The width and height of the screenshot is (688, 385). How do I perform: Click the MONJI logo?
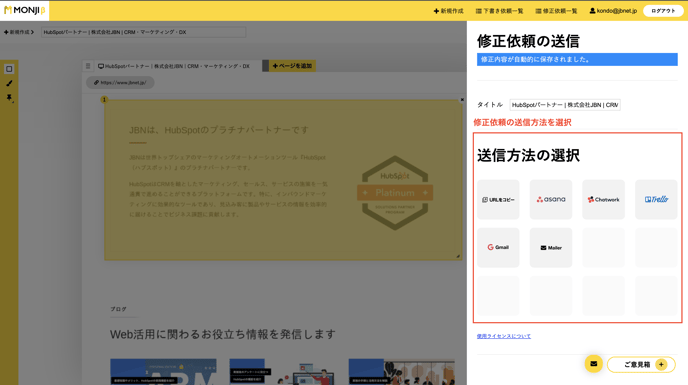[x=25, y=10]
